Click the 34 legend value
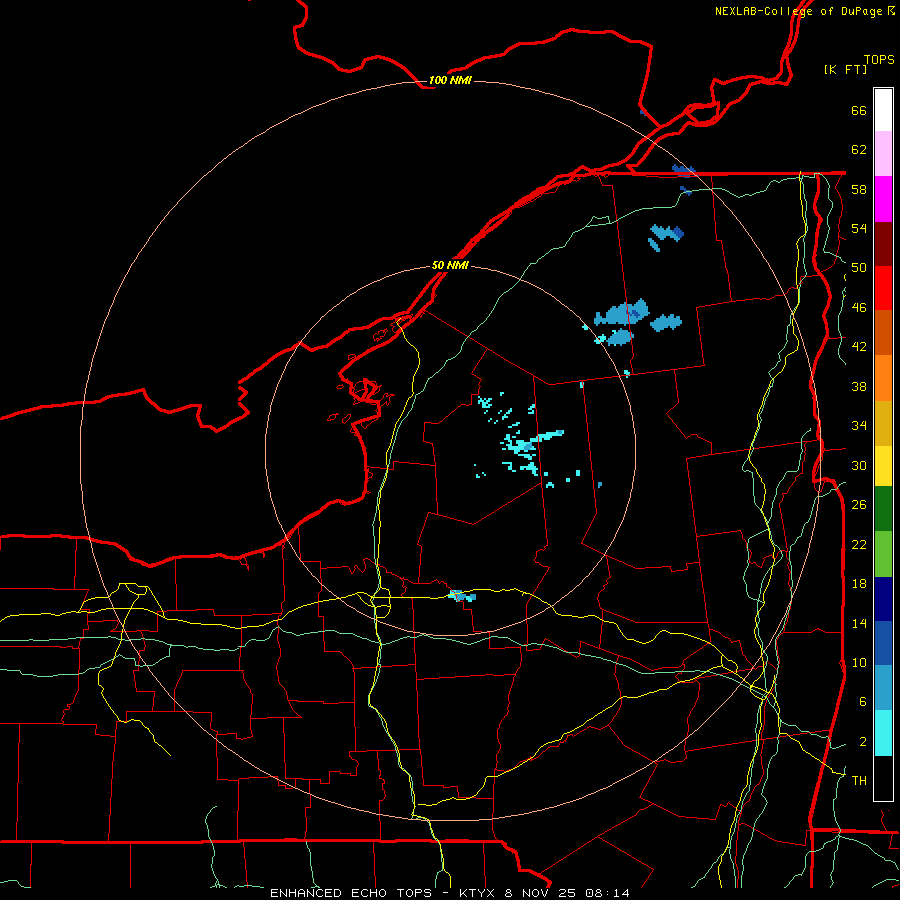The height and width of the screenshot is (900, 900). click(x=859, y=426)
